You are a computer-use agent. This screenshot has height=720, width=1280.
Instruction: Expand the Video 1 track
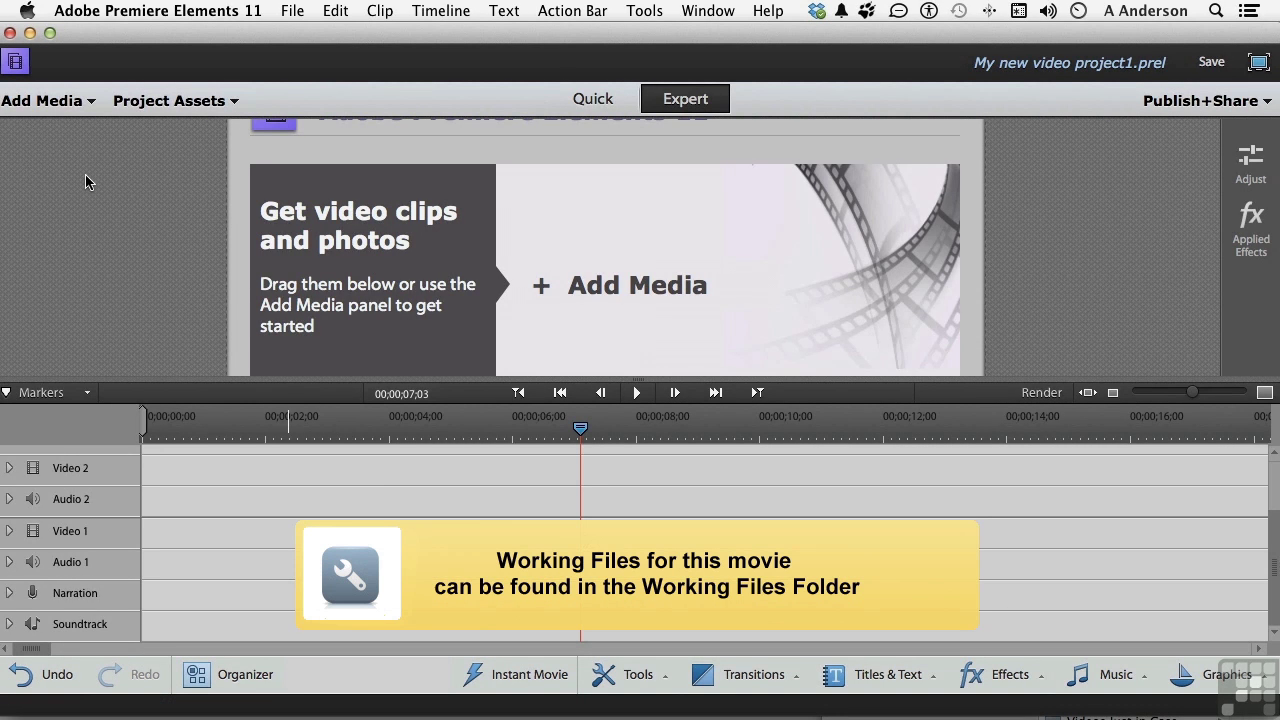click(x=9, y=531)
